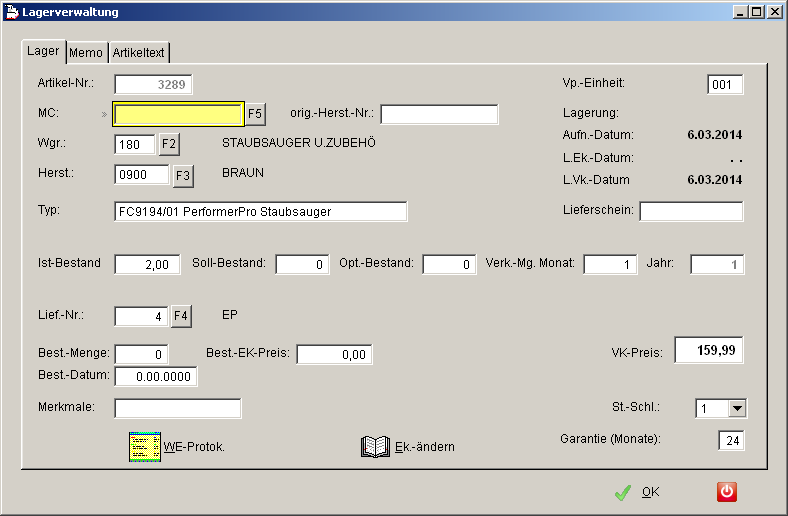Click the WE-Protok. text label

tap(194, 447)
